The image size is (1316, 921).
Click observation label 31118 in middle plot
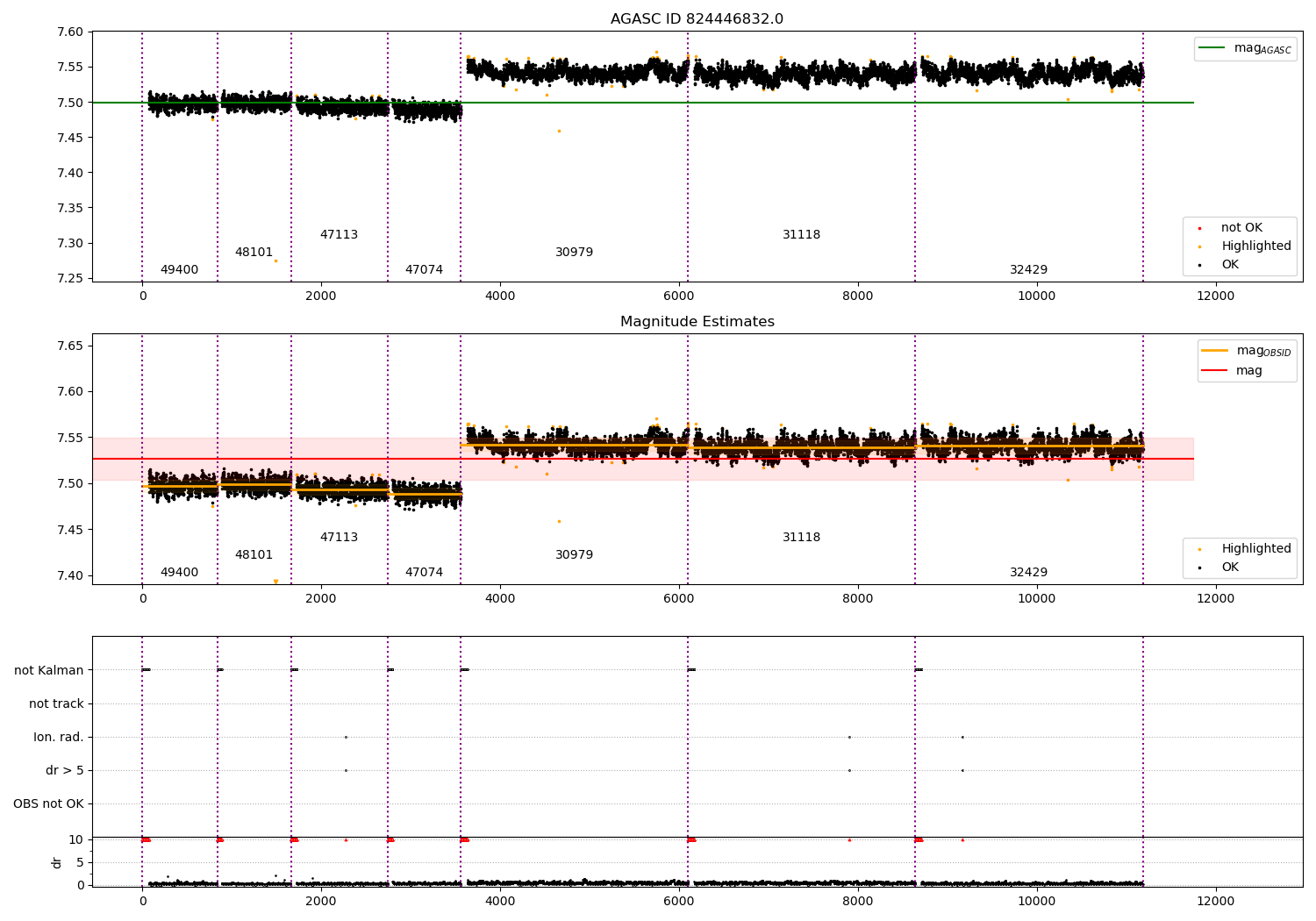[801, 538]
